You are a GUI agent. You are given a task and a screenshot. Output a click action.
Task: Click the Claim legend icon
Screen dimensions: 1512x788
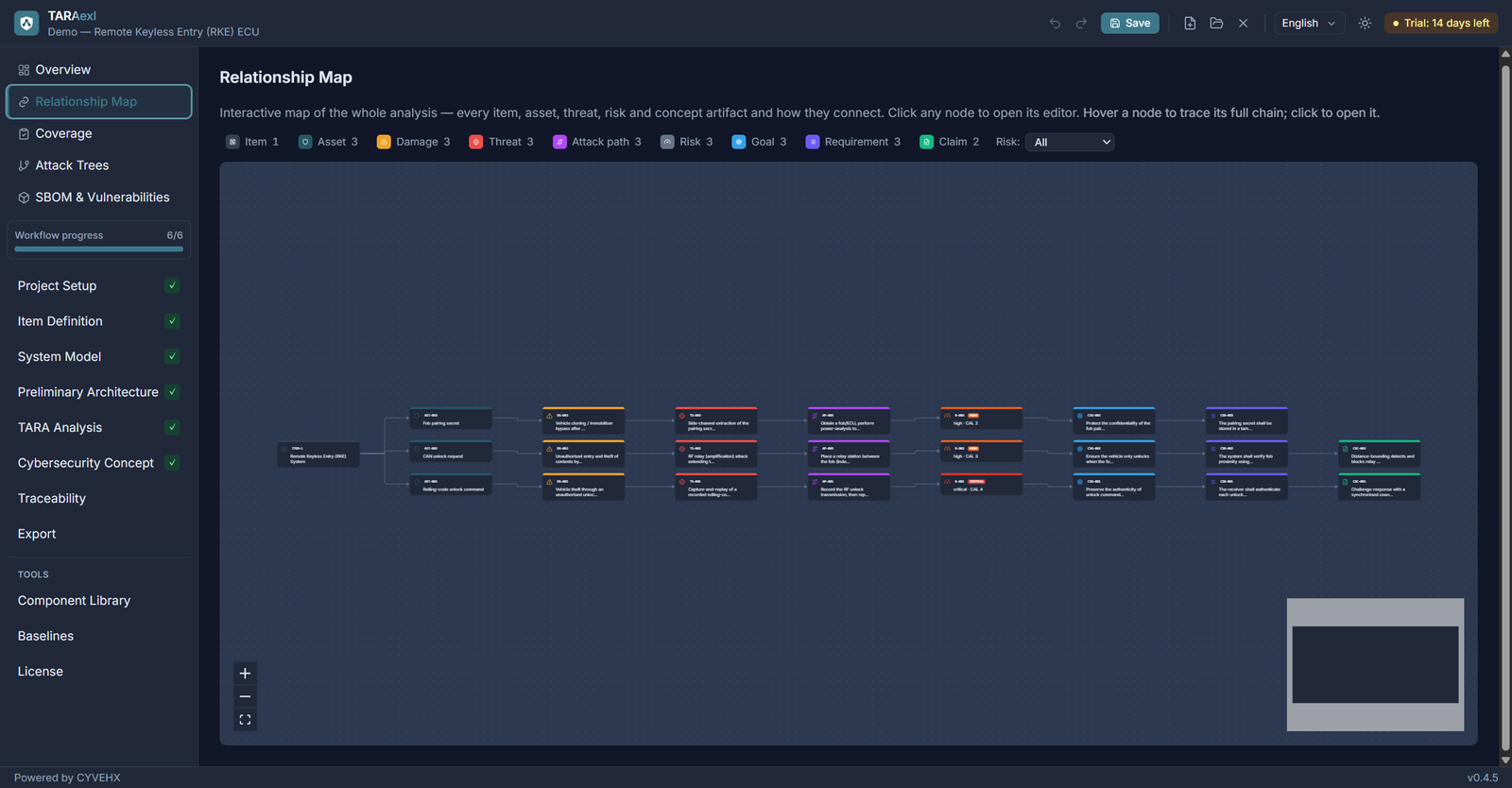[x=927, y=142]
